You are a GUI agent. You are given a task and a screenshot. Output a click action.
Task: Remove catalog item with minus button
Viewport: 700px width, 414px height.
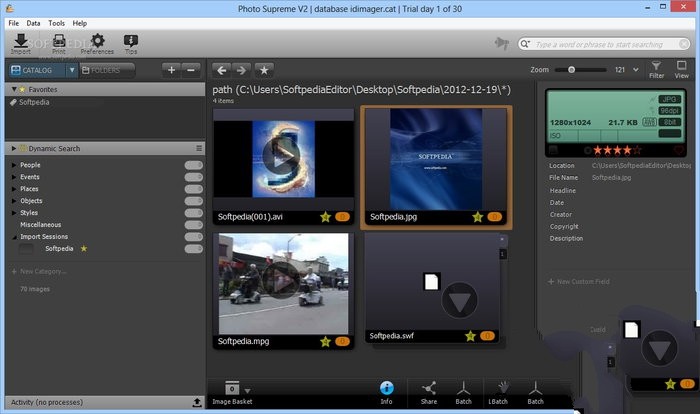[191, 70]
